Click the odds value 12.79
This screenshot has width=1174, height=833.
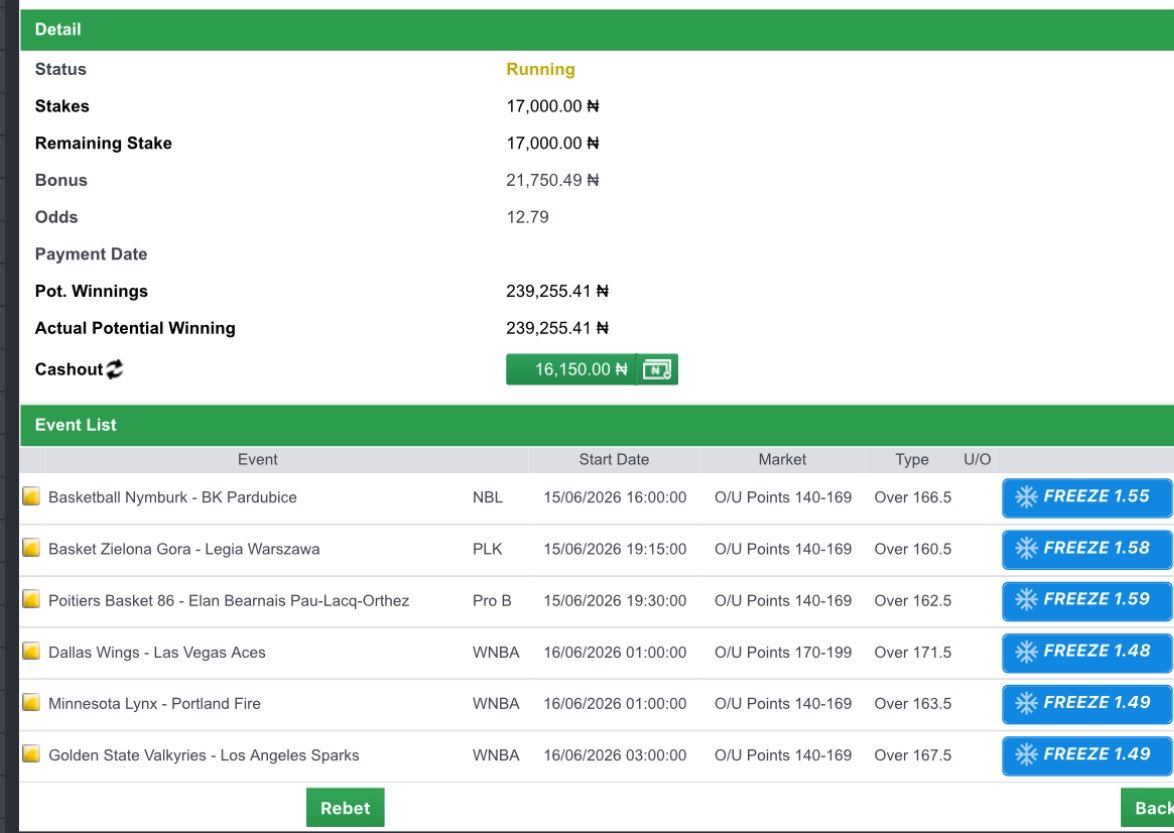point(527,217)
